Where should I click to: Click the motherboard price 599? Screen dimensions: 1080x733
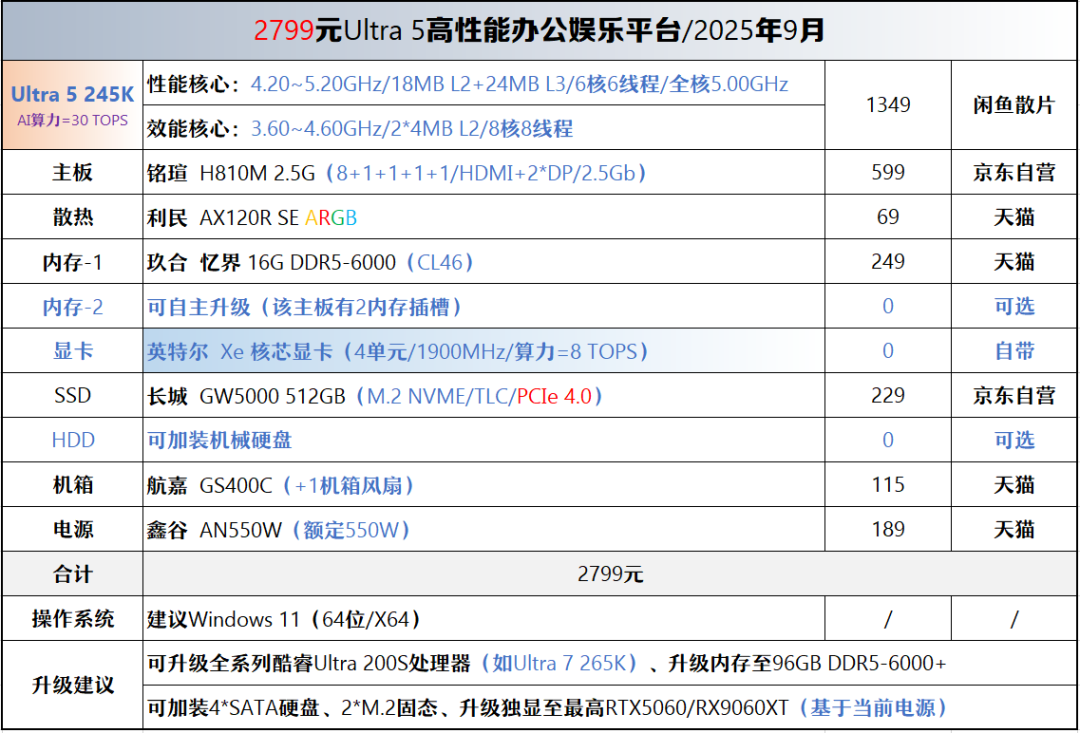point(888,173)
